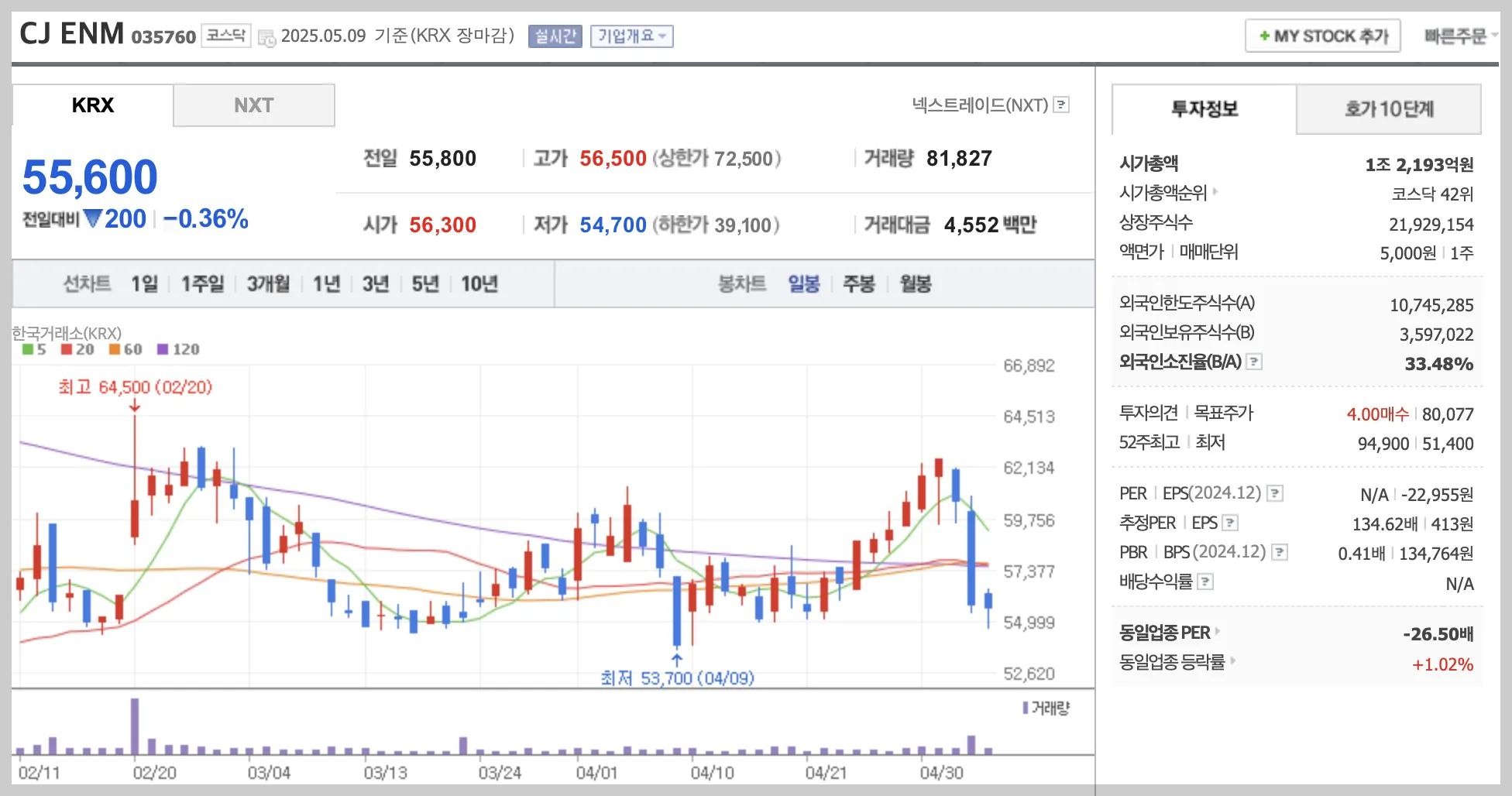
Task: Click the 시가총액 value 1조 2,193억원
Action: (x=1419, y=164)
